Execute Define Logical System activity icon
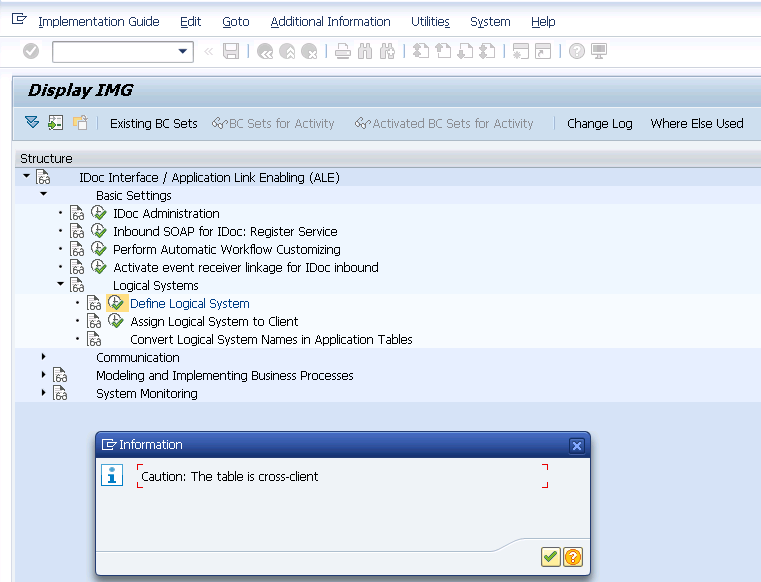 click(x=116, y=302)
